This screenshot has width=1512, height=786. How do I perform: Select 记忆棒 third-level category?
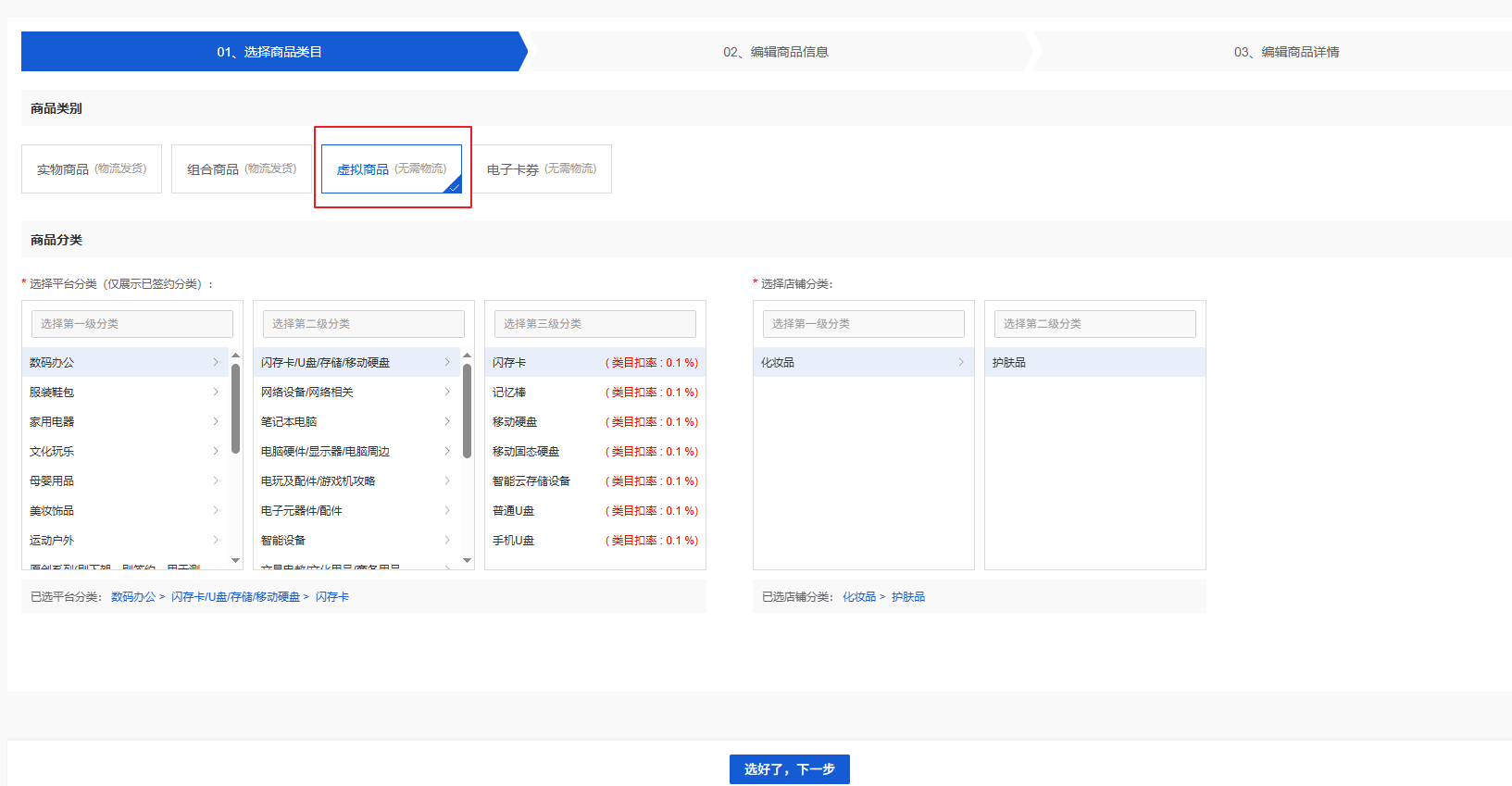coord(595,392)
